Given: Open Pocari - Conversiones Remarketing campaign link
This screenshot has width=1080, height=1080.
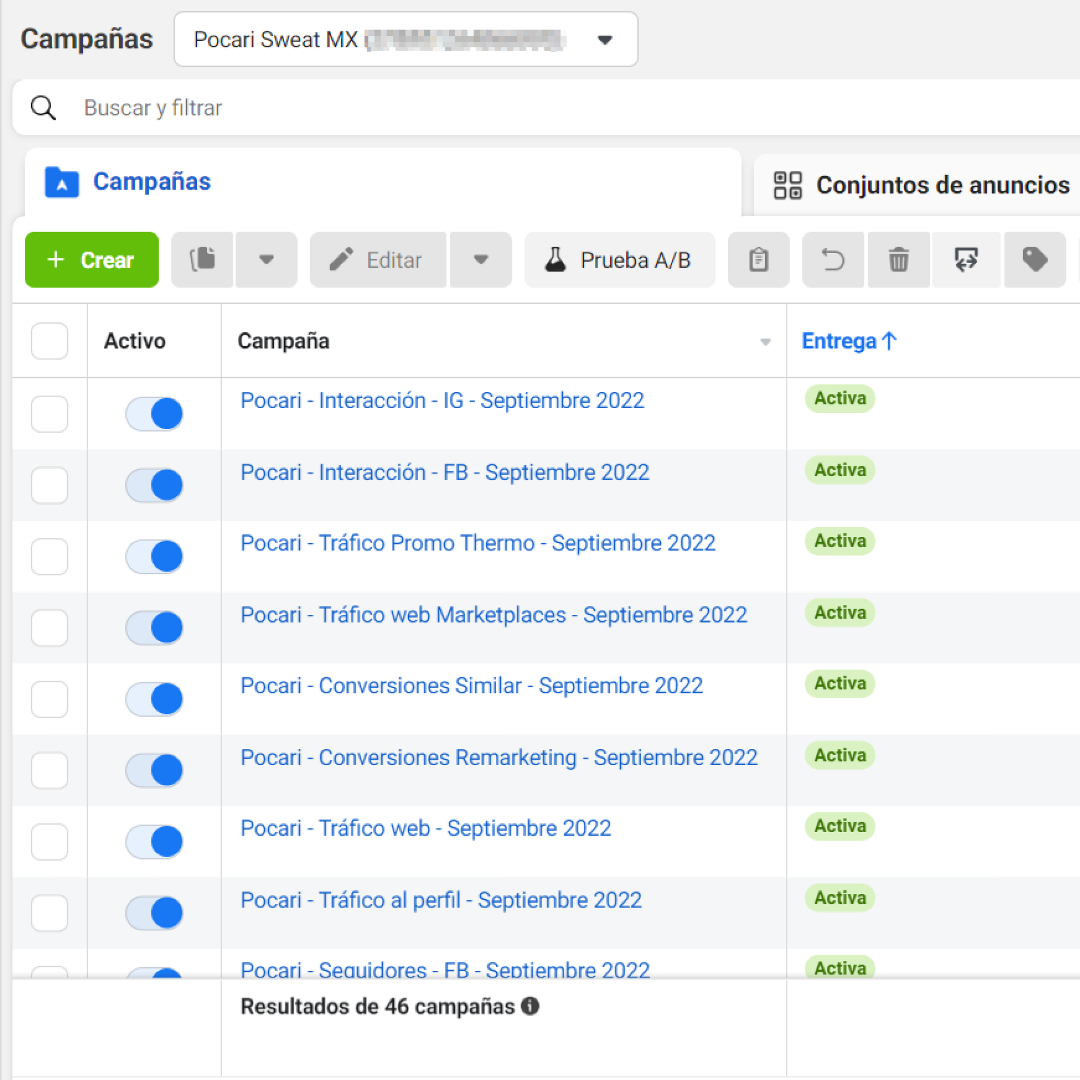Looking at the screenshot, I should point(499,757).
